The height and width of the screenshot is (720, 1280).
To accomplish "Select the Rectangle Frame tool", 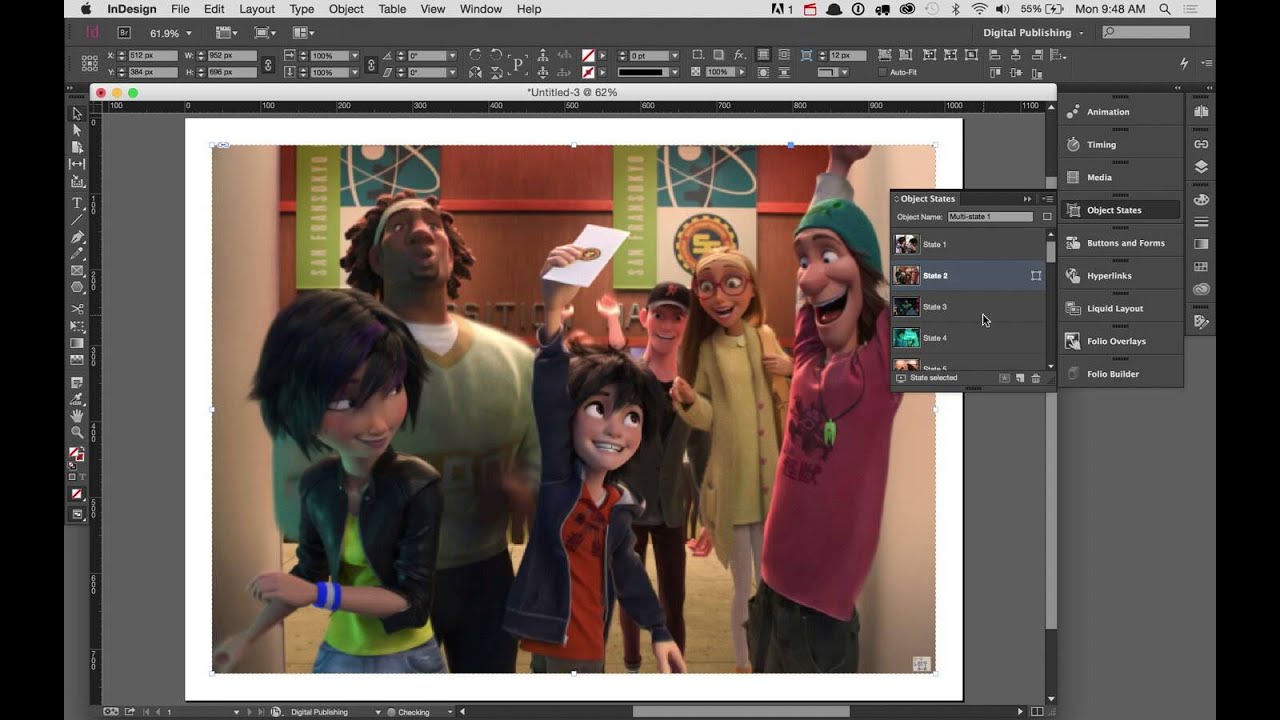I will click(x=77, y=271).
